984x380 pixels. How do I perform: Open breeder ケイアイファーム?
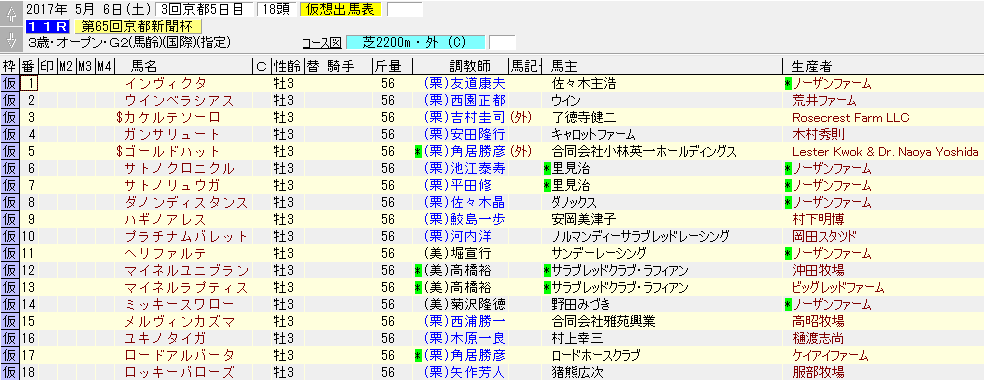click(x=830, y=355)
